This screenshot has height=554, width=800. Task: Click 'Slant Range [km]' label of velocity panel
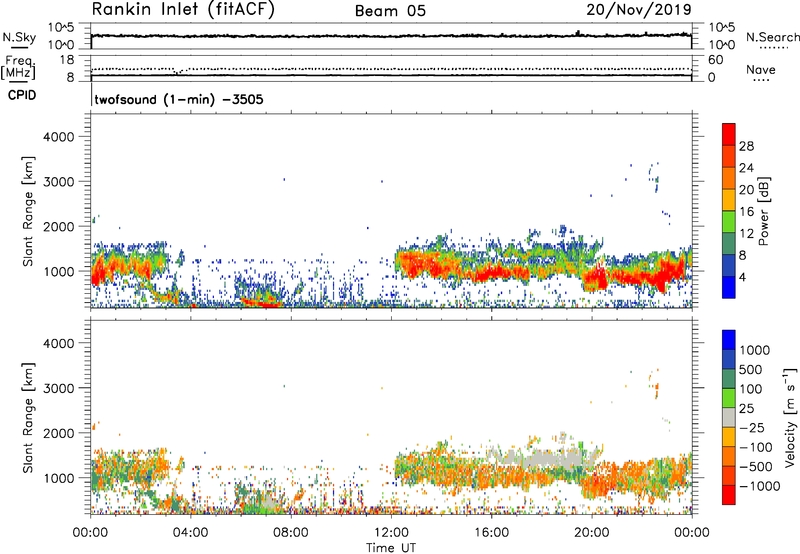coord(28,417)
